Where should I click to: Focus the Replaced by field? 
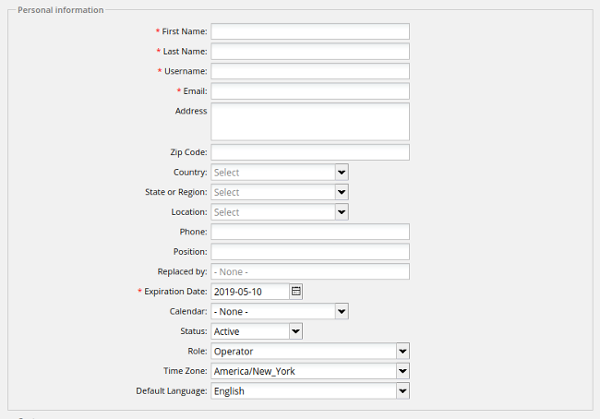click(x=310, y=272)
